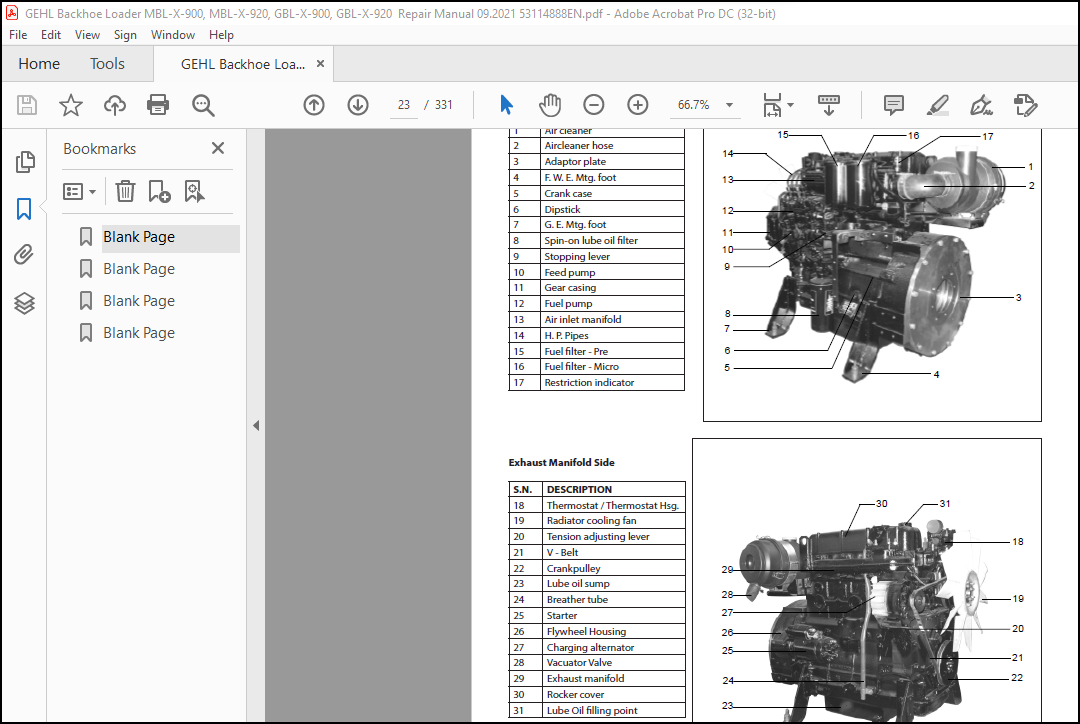Click the Print icon
The width and height of the screenshot is (1080, 724).
tap(158, 105)
